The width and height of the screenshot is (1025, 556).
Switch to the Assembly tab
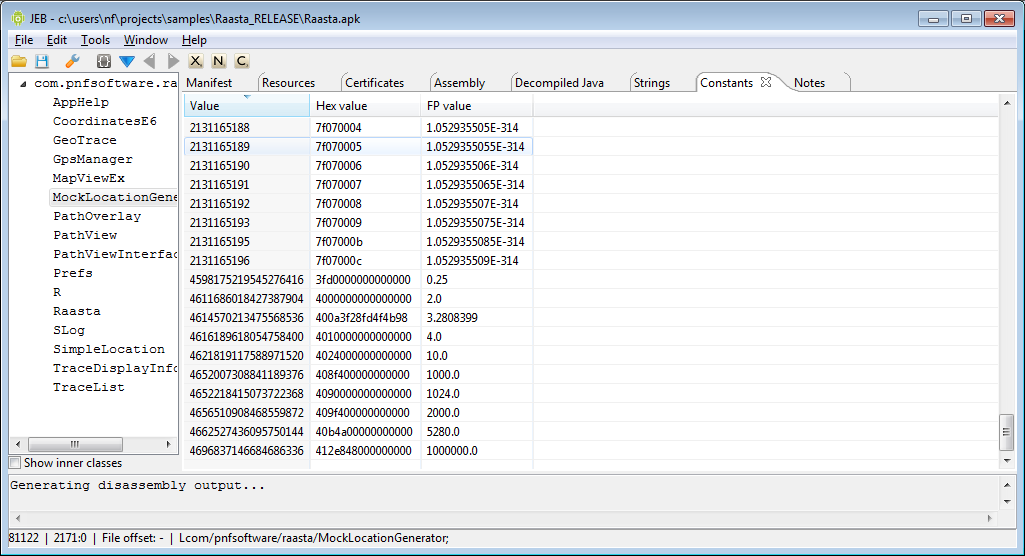(460, 83)
